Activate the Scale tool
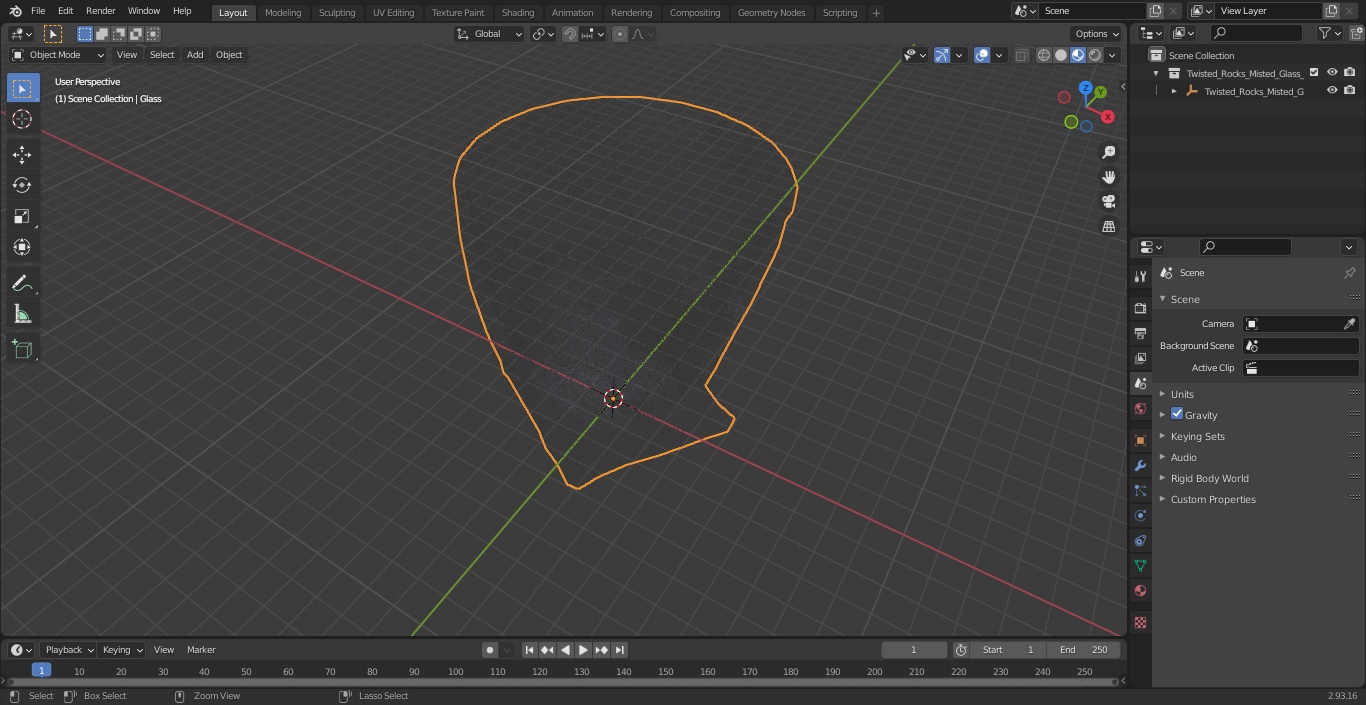1366x705 pixels. point(22,216)
